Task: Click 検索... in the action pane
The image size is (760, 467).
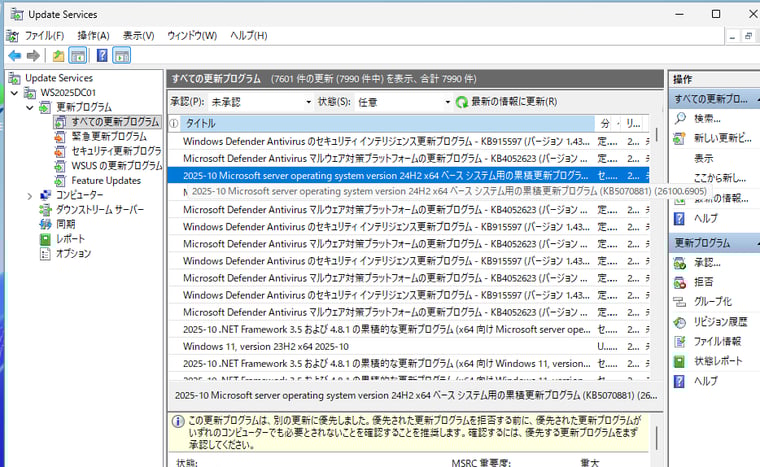Action: (x=707, y=118)
